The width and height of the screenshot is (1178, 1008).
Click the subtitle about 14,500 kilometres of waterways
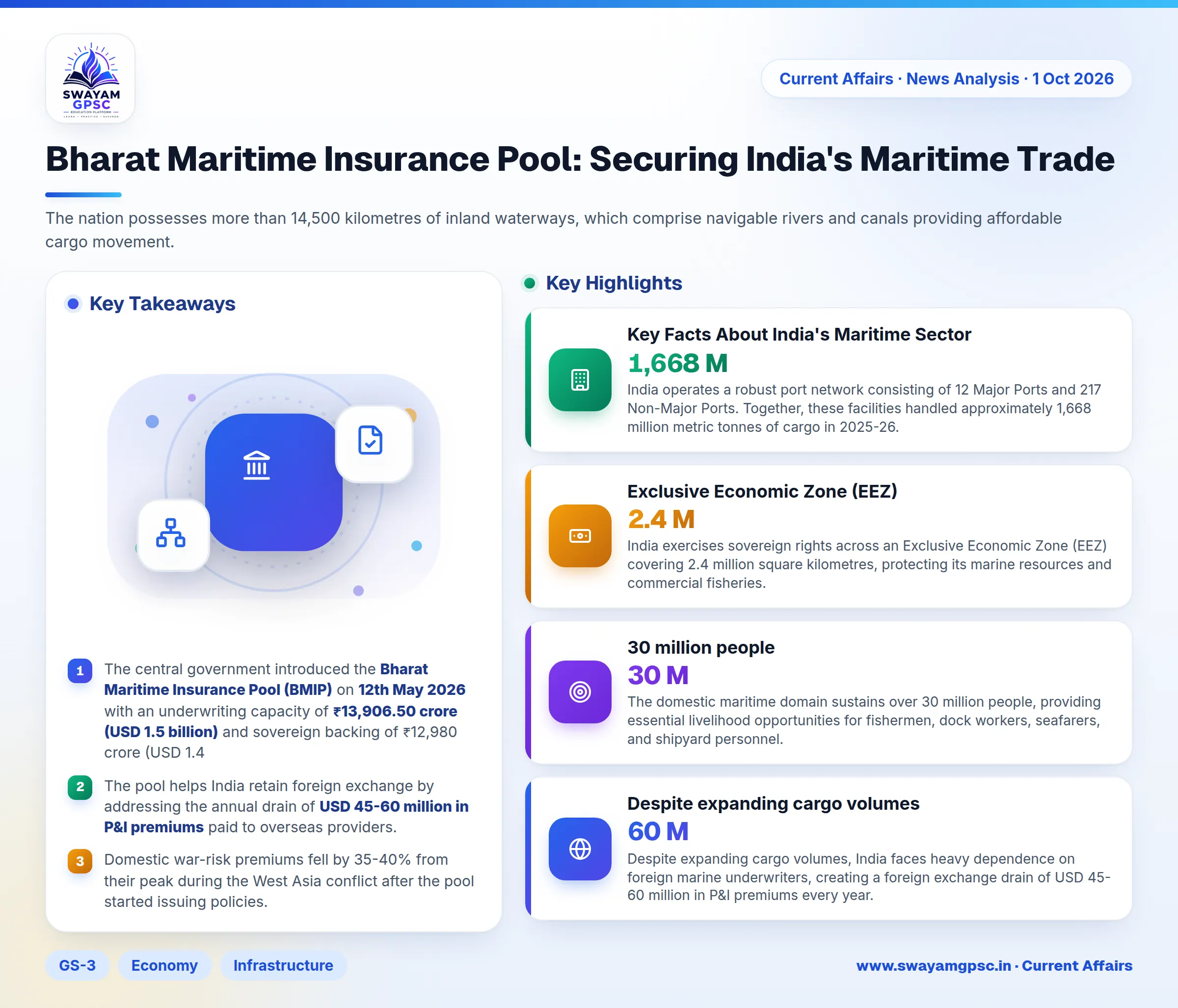(553, 230)
